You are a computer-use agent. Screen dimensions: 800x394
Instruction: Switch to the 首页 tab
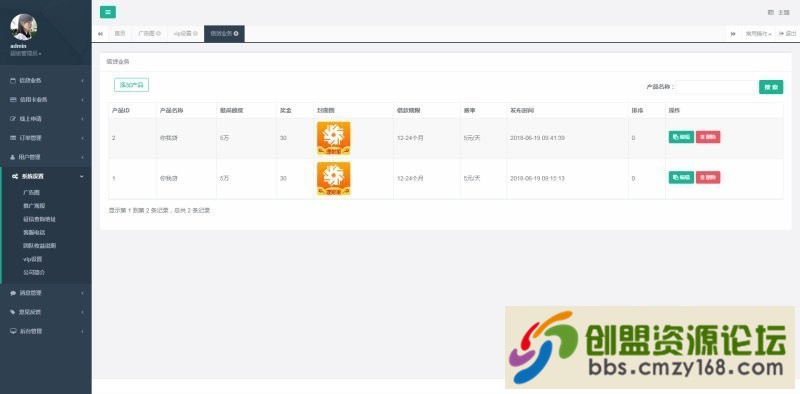pyautogui.click(x=119, y=34)
